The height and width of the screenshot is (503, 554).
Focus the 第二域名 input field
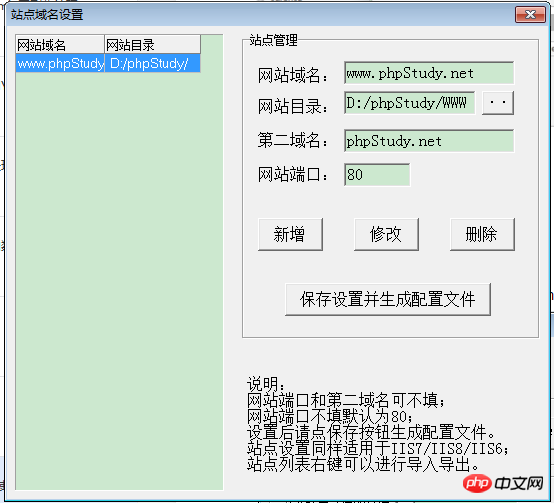click(x=429, y=141)
